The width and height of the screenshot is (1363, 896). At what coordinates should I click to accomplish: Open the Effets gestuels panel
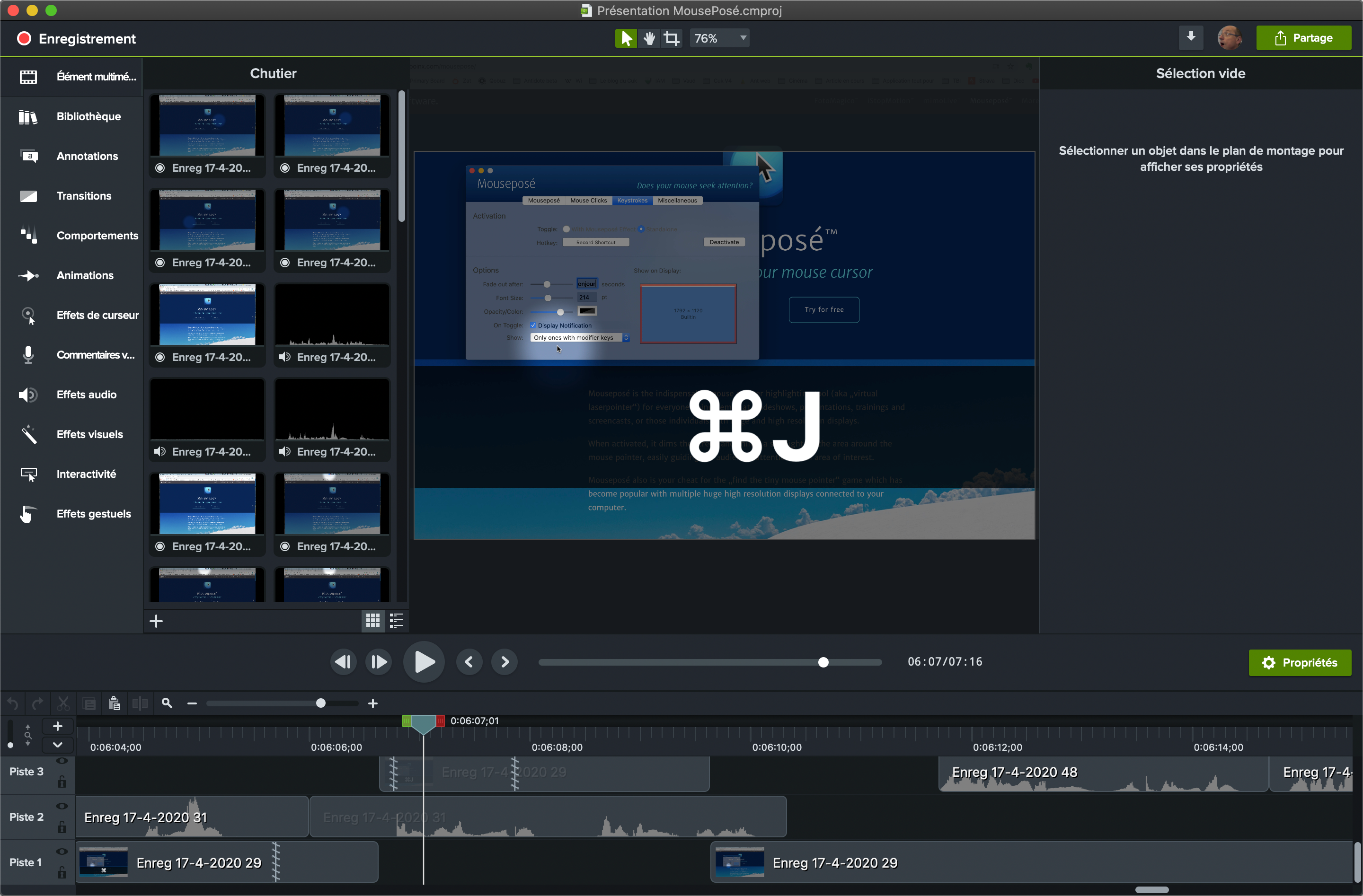71,514
